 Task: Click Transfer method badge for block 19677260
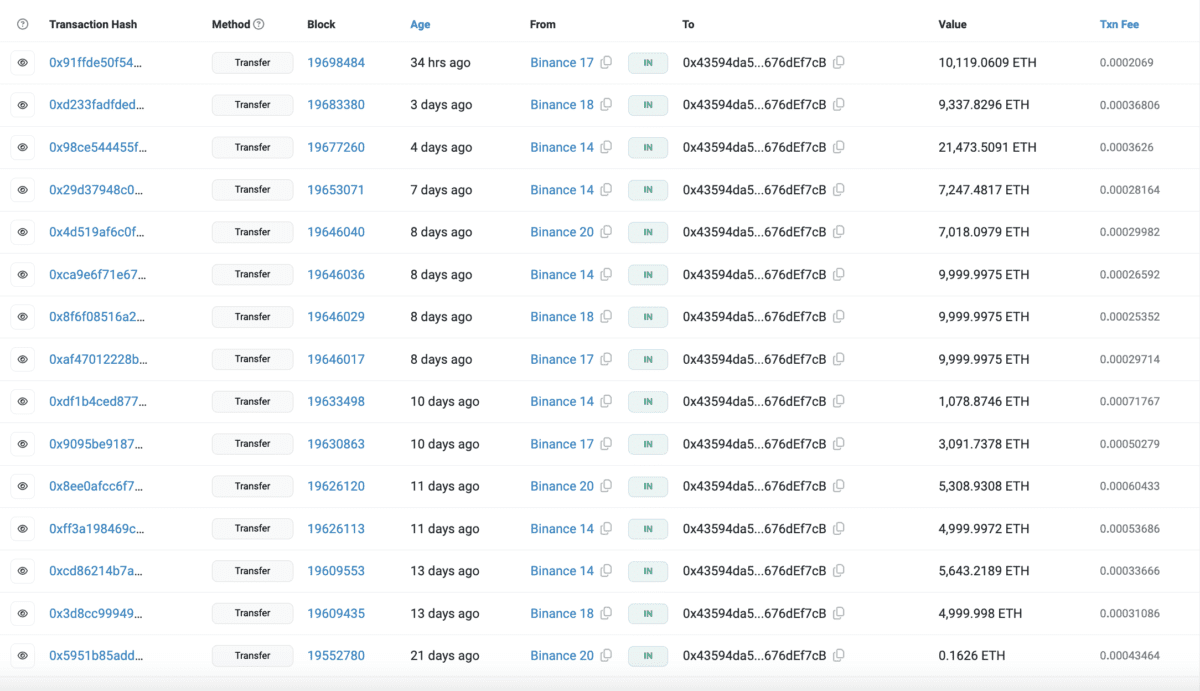point(253,147)
